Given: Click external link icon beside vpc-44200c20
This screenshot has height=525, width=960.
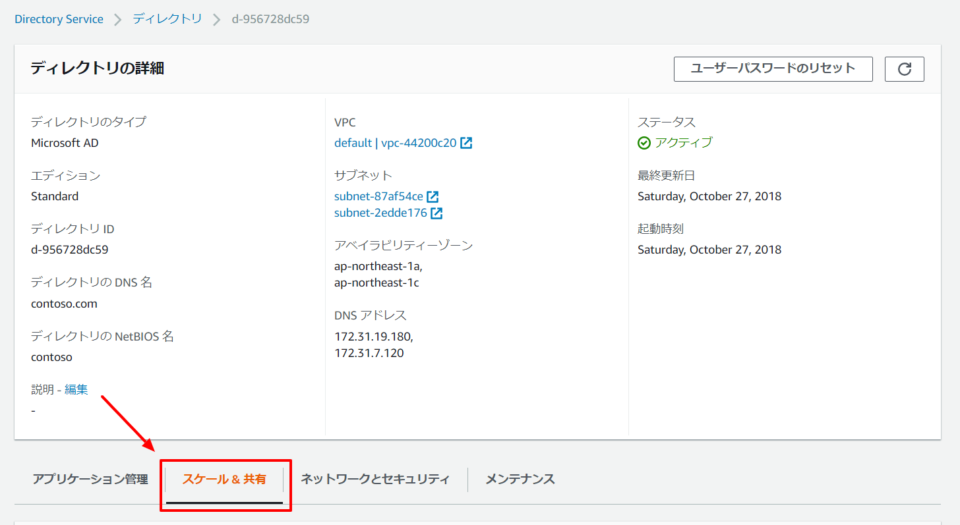Looking at the screenshot, I should point(466,143).
